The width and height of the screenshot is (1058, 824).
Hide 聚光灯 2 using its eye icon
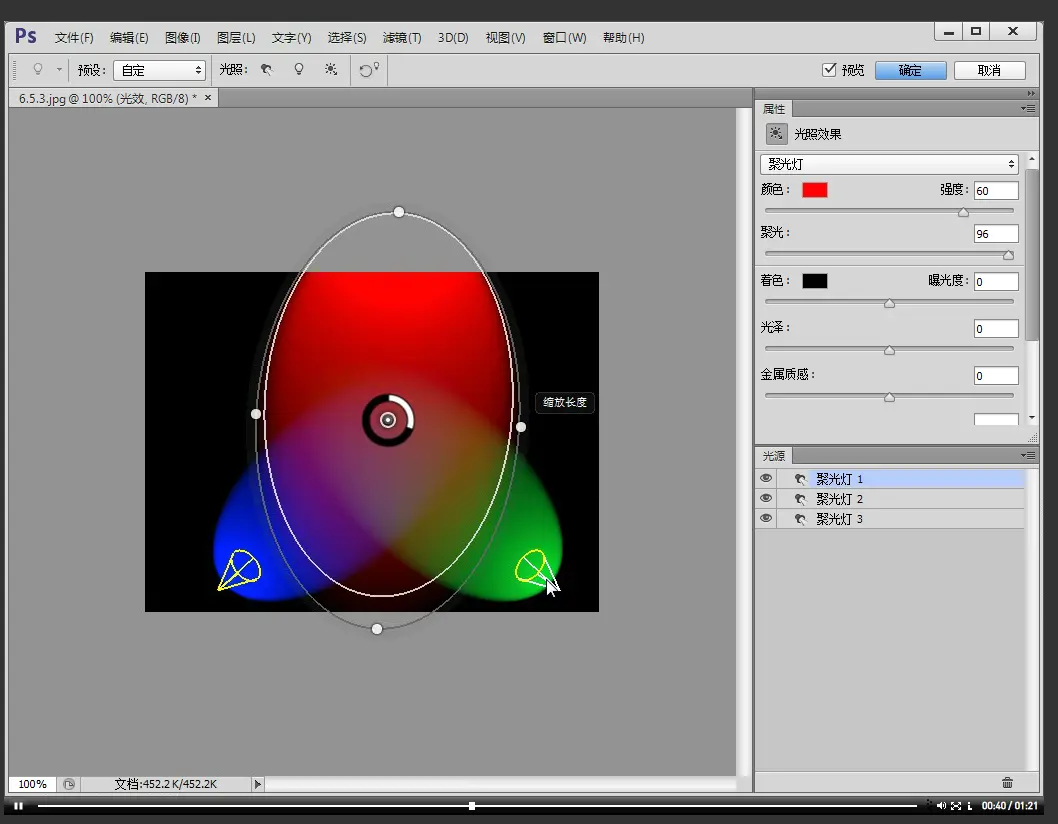pos(766,499)
